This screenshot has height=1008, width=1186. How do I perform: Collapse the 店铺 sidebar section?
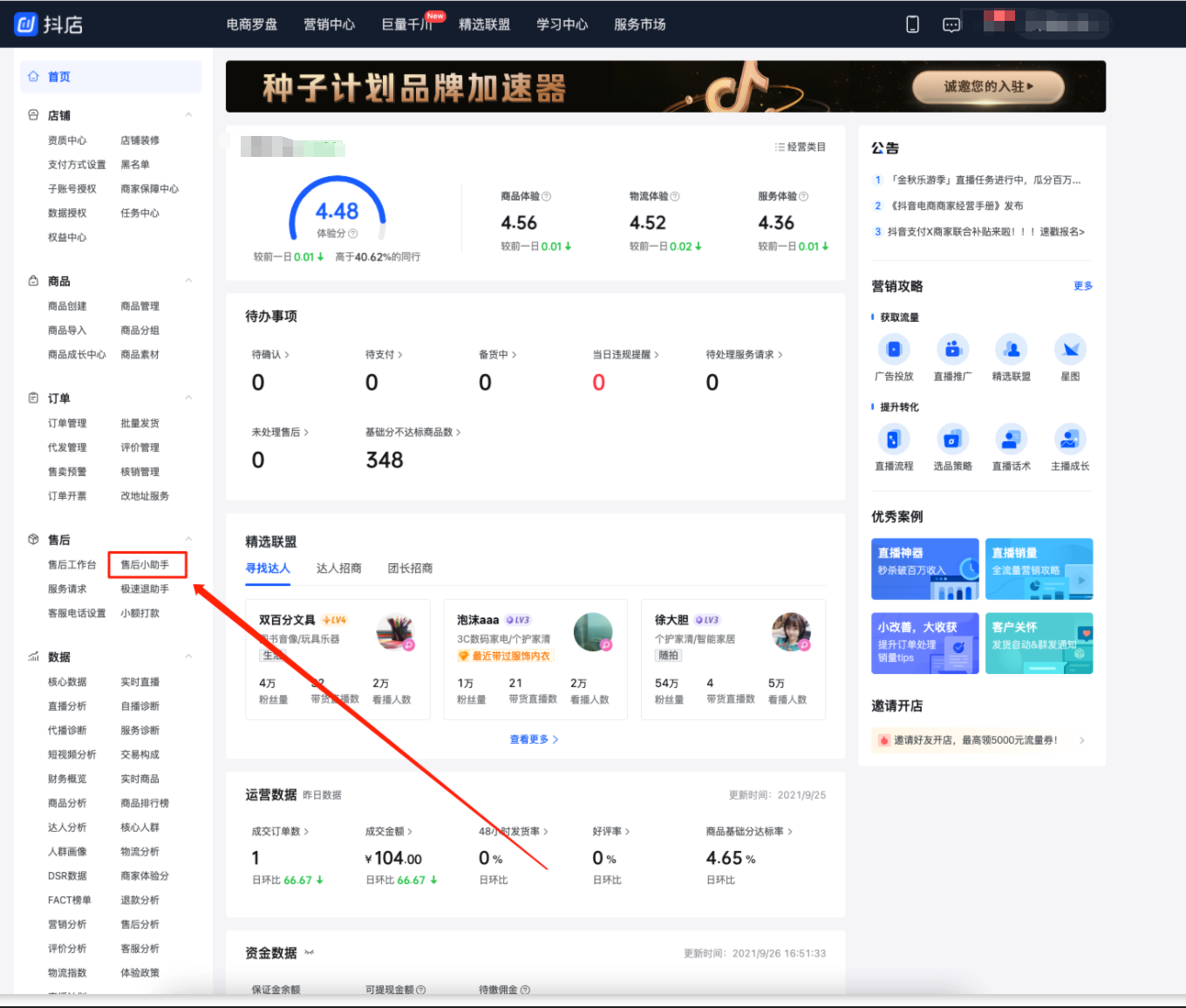[188, 115]
